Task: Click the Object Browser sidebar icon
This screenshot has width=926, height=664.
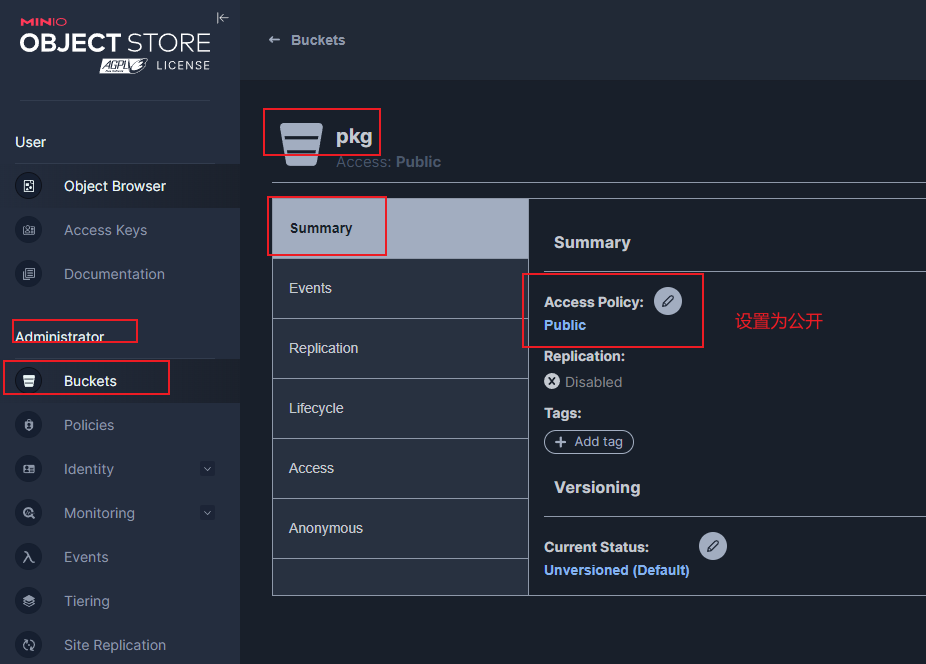Action: [x=29, y=186]
